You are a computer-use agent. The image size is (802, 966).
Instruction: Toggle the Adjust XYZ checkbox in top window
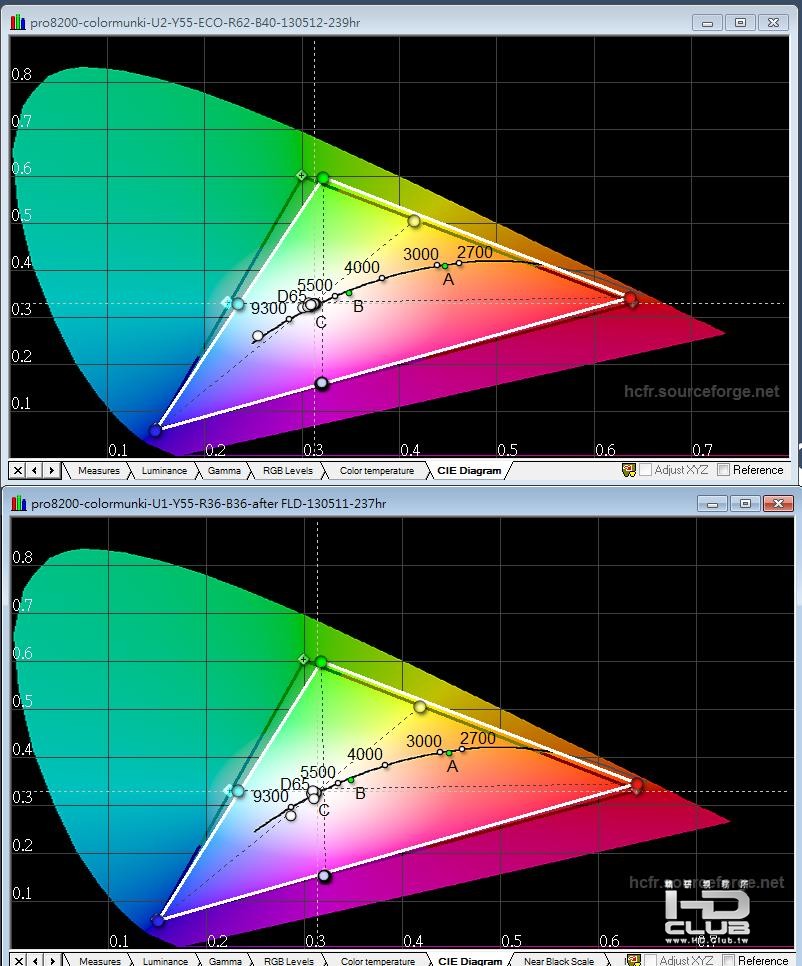[x=646, y=470]
